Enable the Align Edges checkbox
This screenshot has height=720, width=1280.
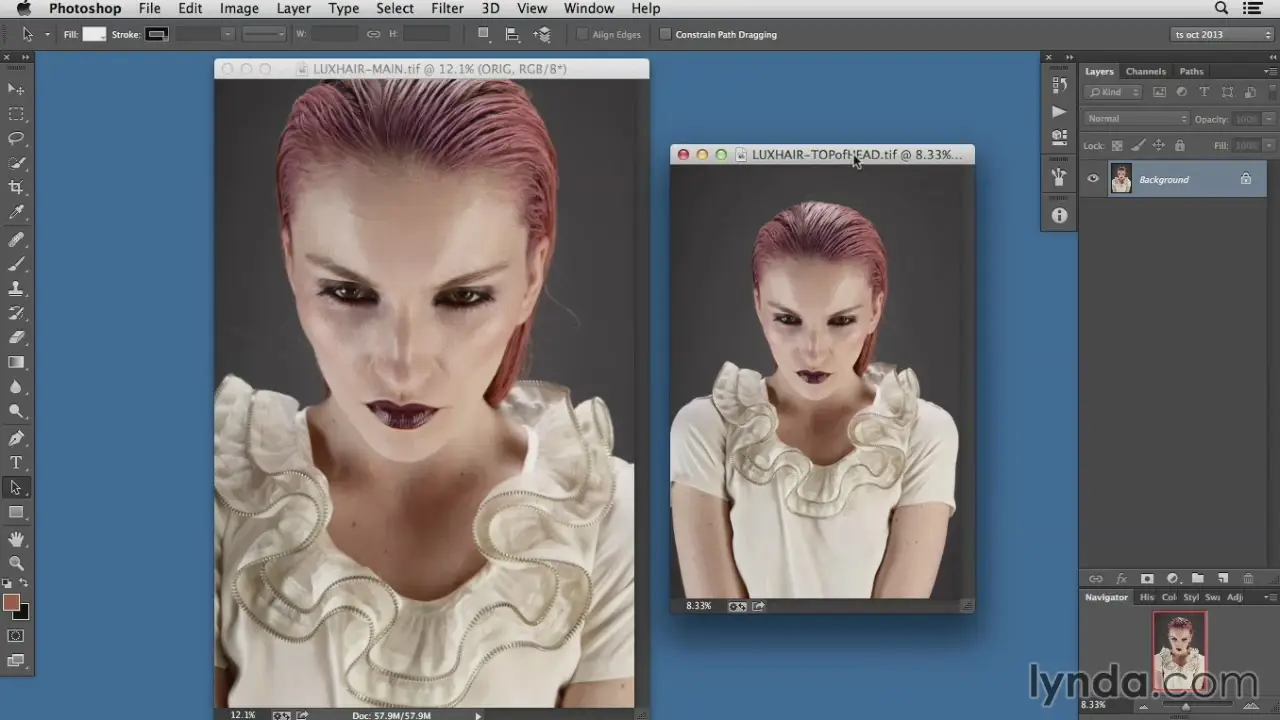[x=583, y=34]
